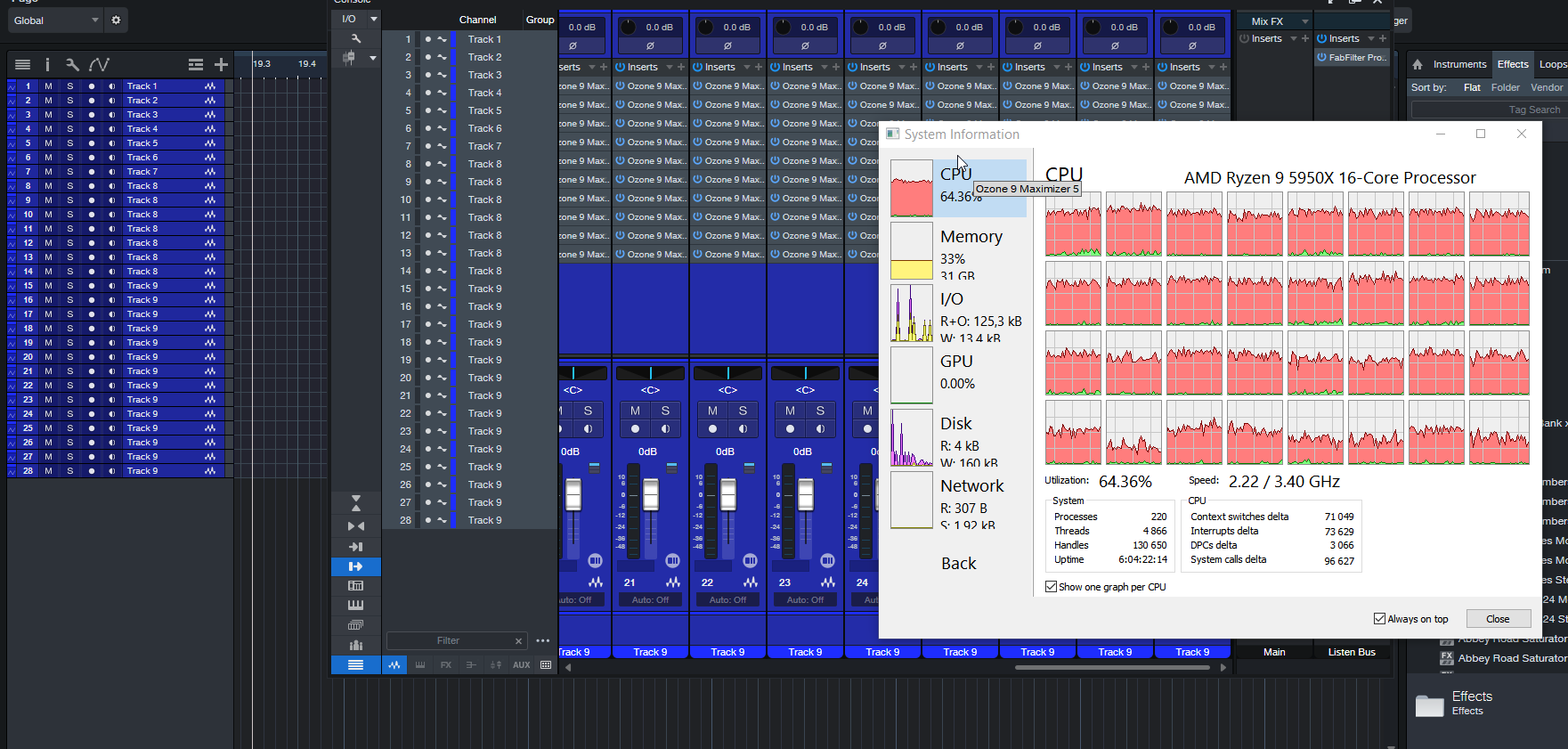Open the console groups people icon

point(355,645)
